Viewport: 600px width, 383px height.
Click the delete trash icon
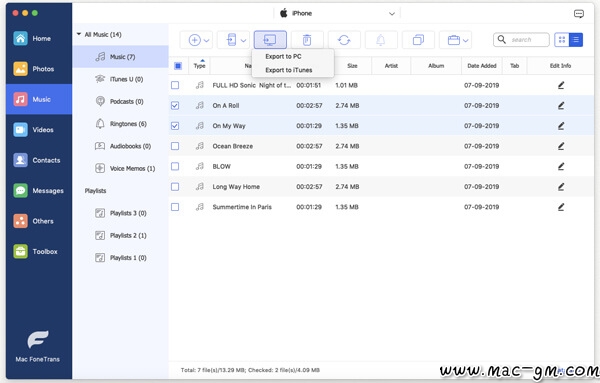click(x=307, y=40)
